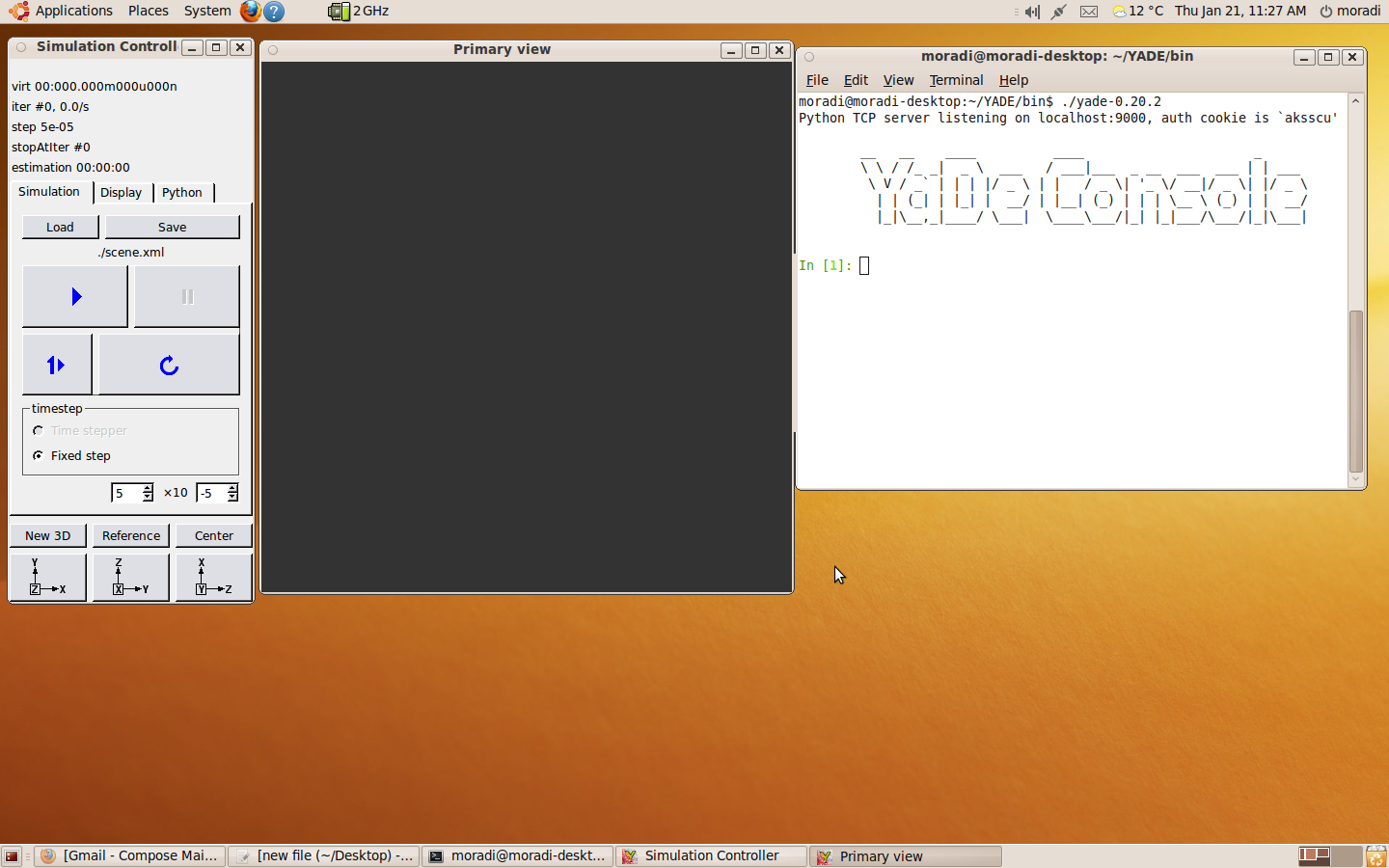The image size is (1389, 868).
Task: Open the terminal Help menu
Action: 1014,80
